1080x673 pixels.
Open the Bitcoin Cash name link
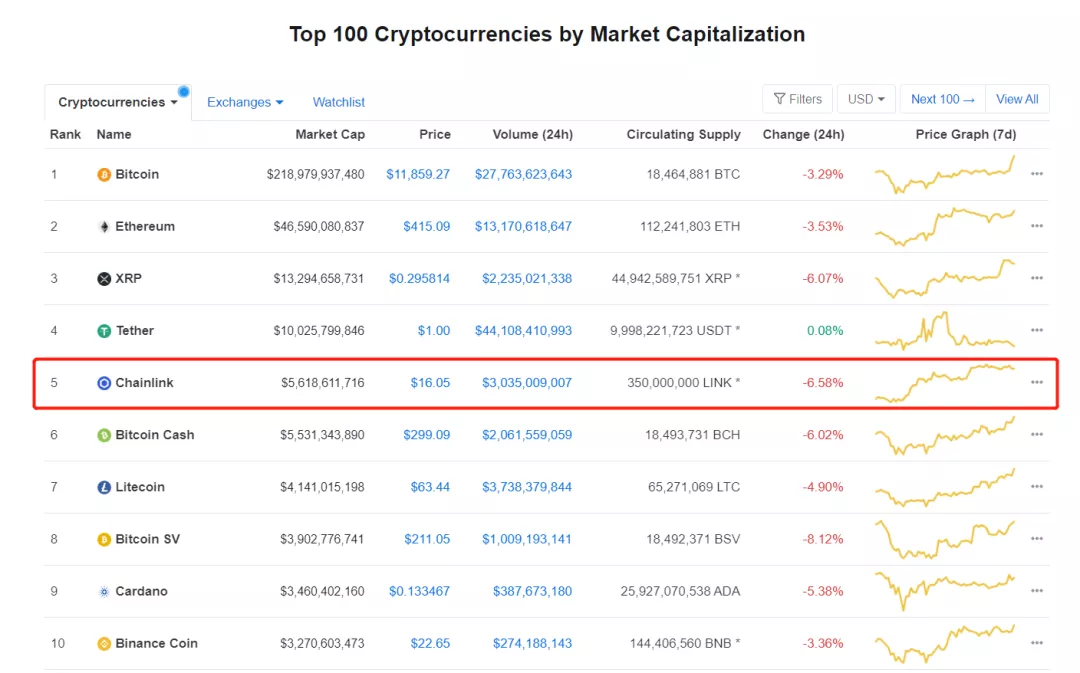[155, 435]
